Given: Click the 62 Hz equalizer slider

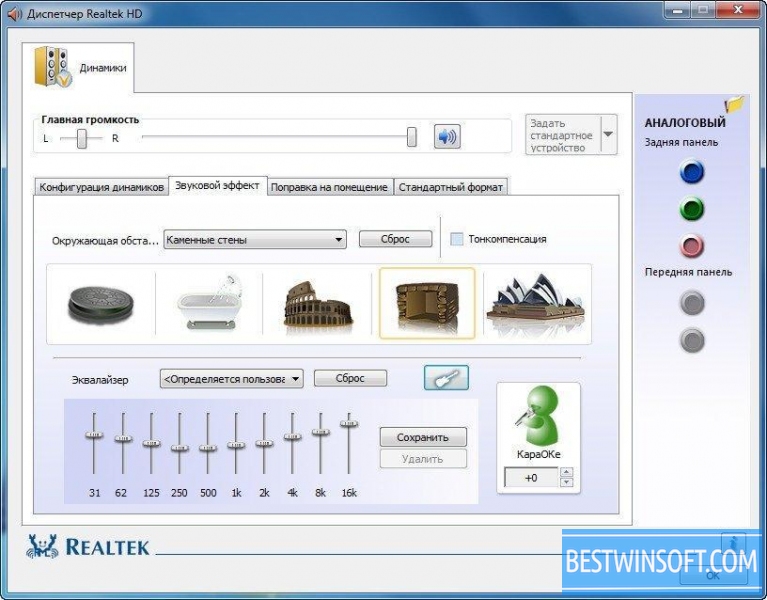Looking at the screenshot, I should [x=123, y=438].
